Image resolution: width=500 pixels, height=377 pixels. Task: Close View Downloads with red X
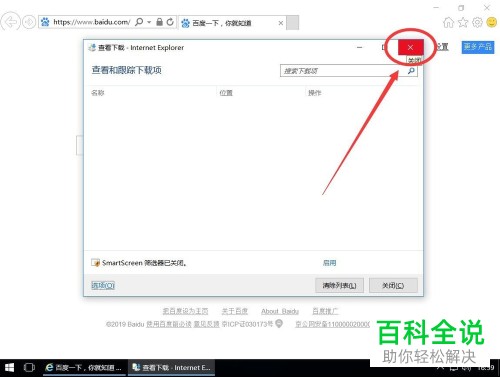point(410,48)
